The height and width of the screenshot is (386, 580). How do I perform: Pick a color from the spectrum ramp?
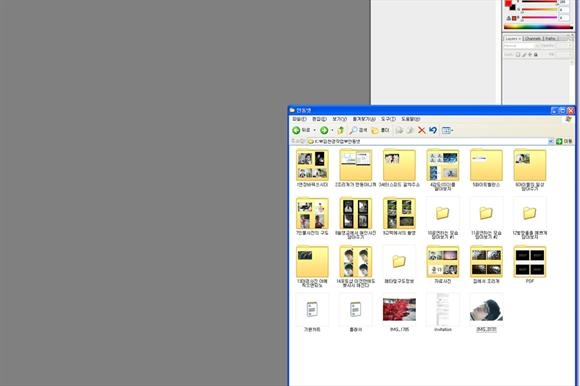[538, 27]
